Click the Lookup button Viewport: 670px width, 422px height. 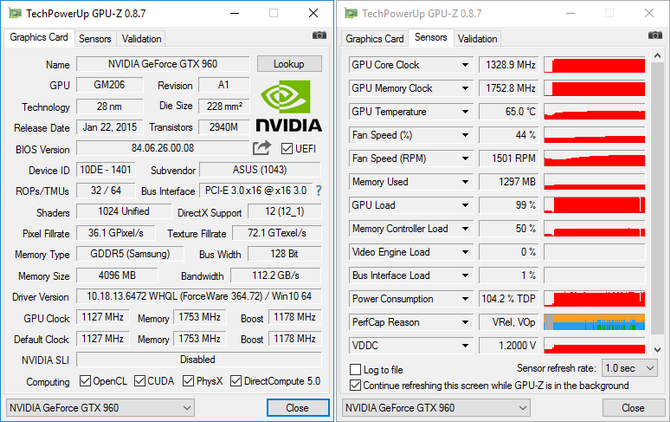289,64
